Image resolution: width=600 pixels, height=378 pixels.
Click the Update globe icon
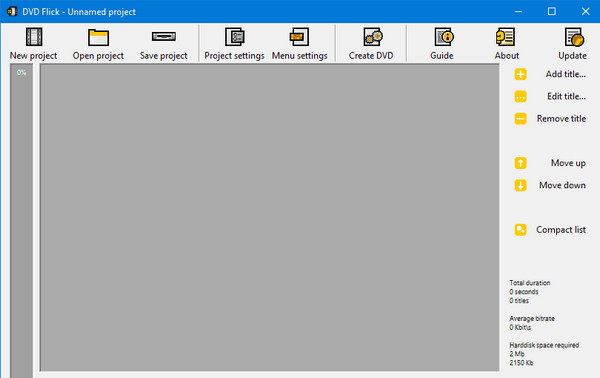pos(574,37)
